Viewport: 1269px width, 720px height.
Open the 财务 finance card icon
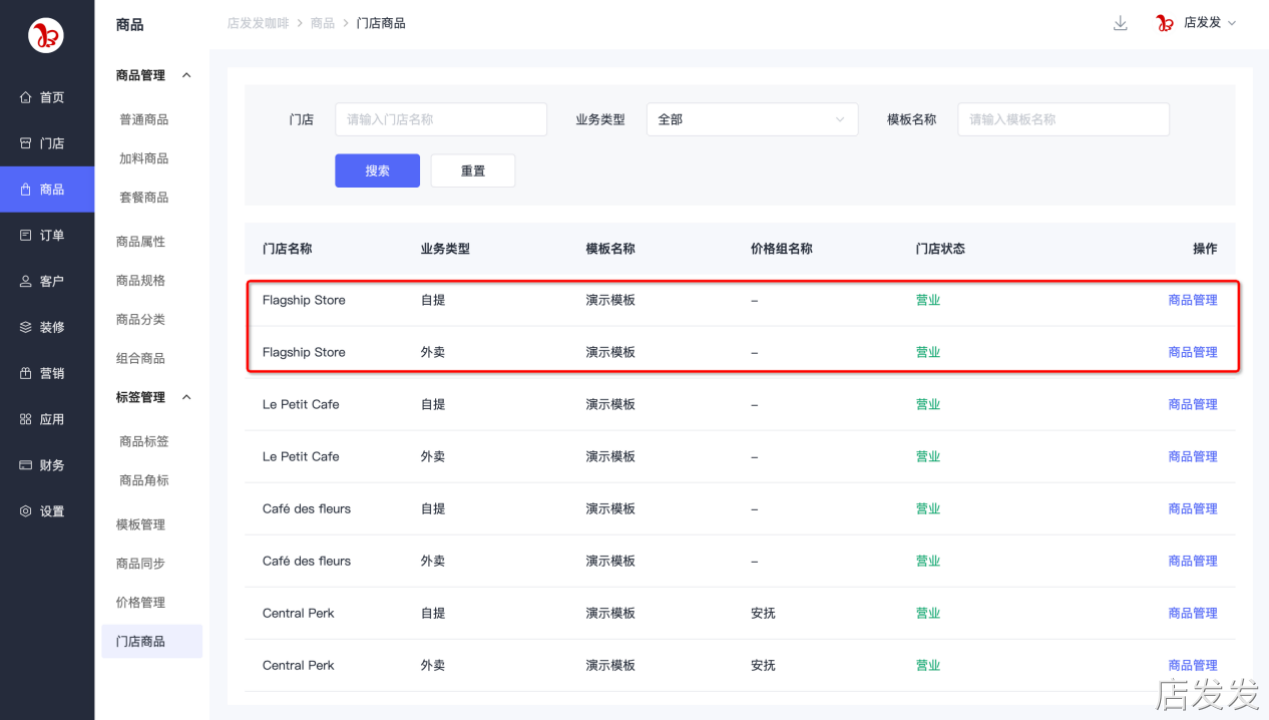click(x=26, y=465)
